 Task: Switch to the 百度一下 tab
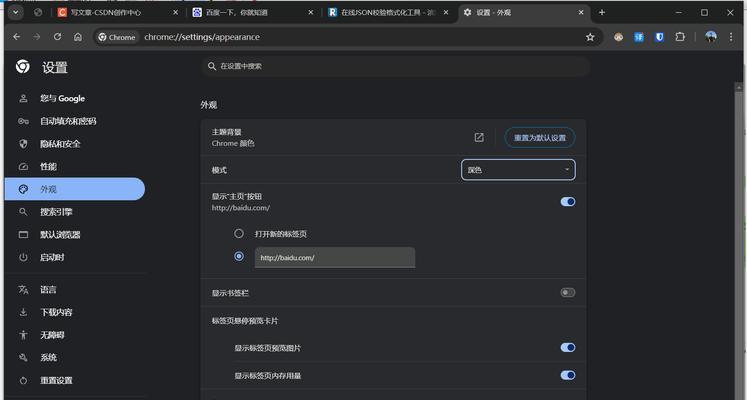click(x=253, y=13)
